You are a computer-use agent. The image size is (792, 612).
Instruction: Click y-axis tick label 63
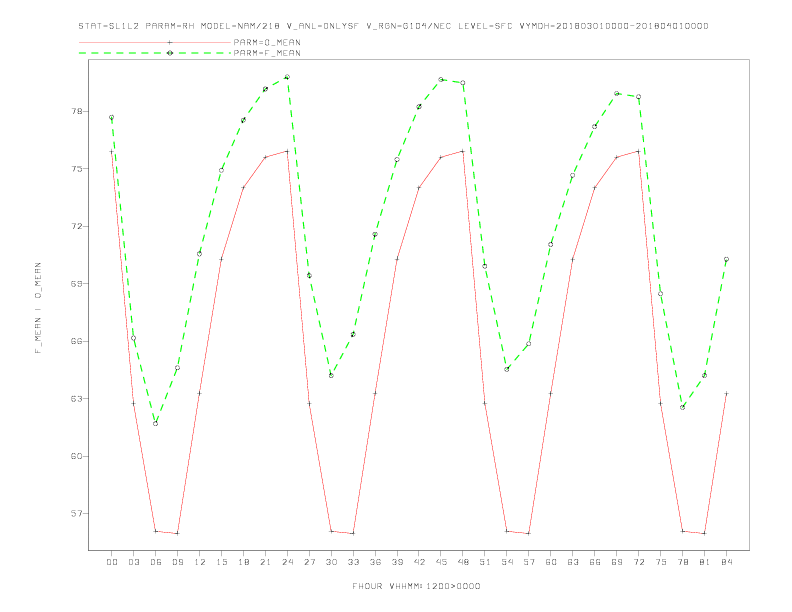coord(77,398)
